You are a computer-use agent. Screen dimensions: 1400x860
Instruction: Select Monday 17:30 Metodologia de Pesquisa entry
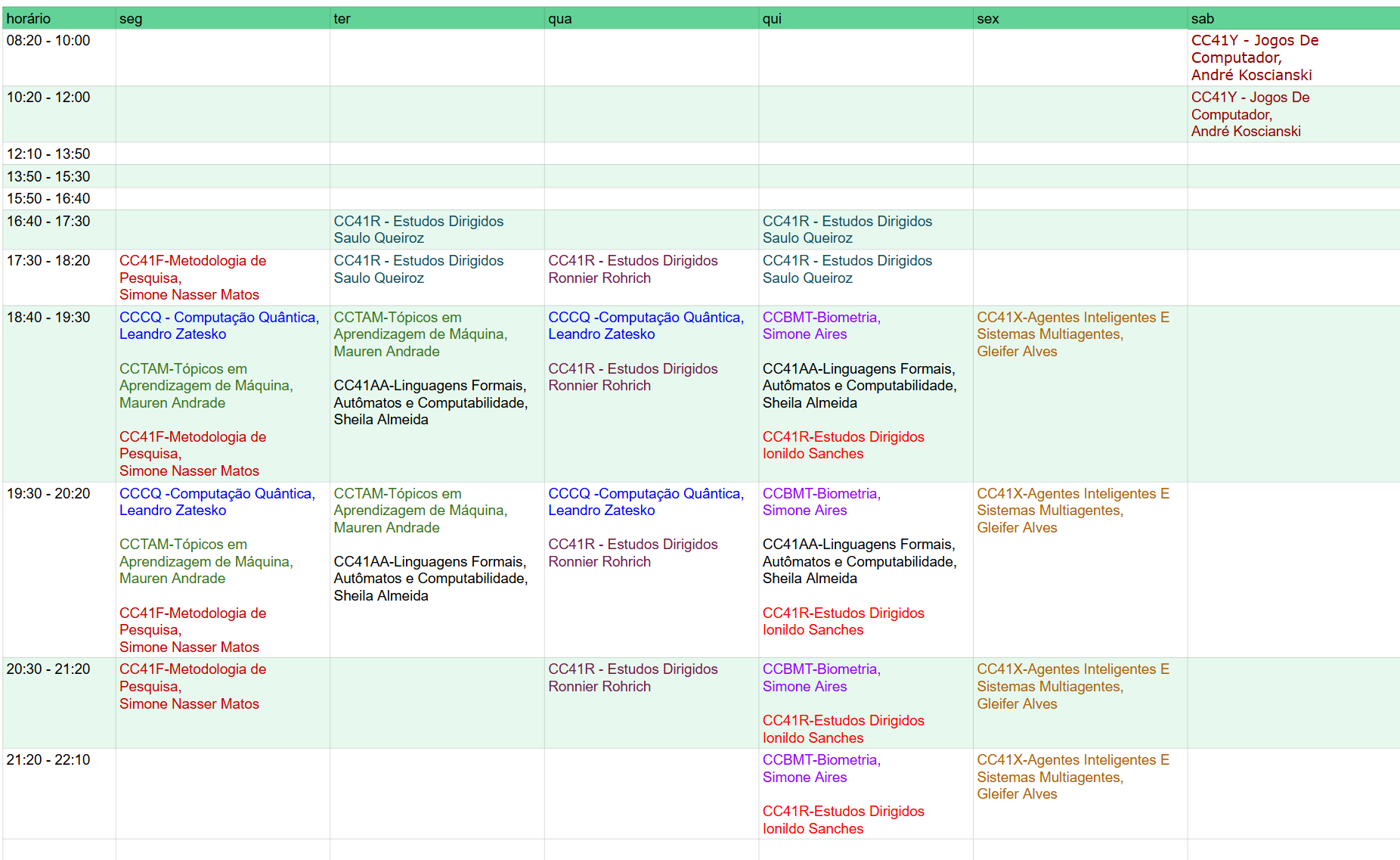click(x=192, y=278)
